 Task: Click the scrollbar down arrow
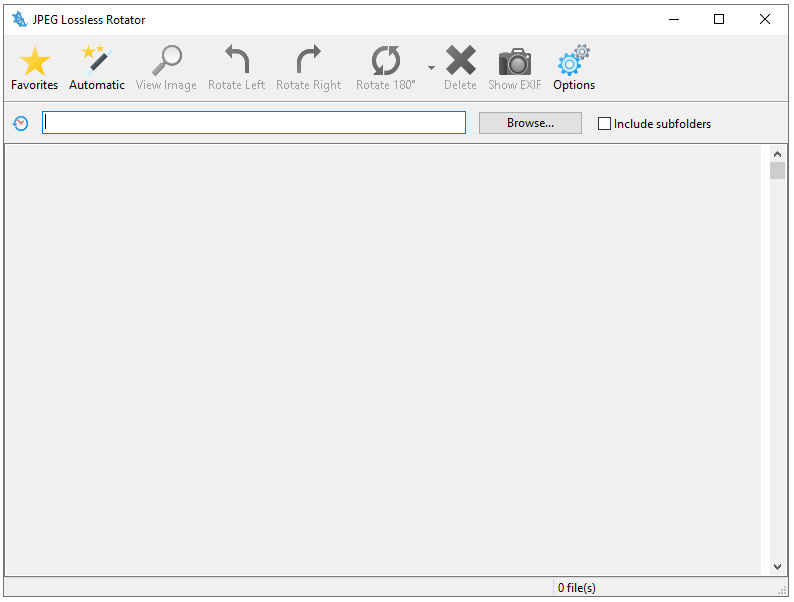[x=777, y=567]
